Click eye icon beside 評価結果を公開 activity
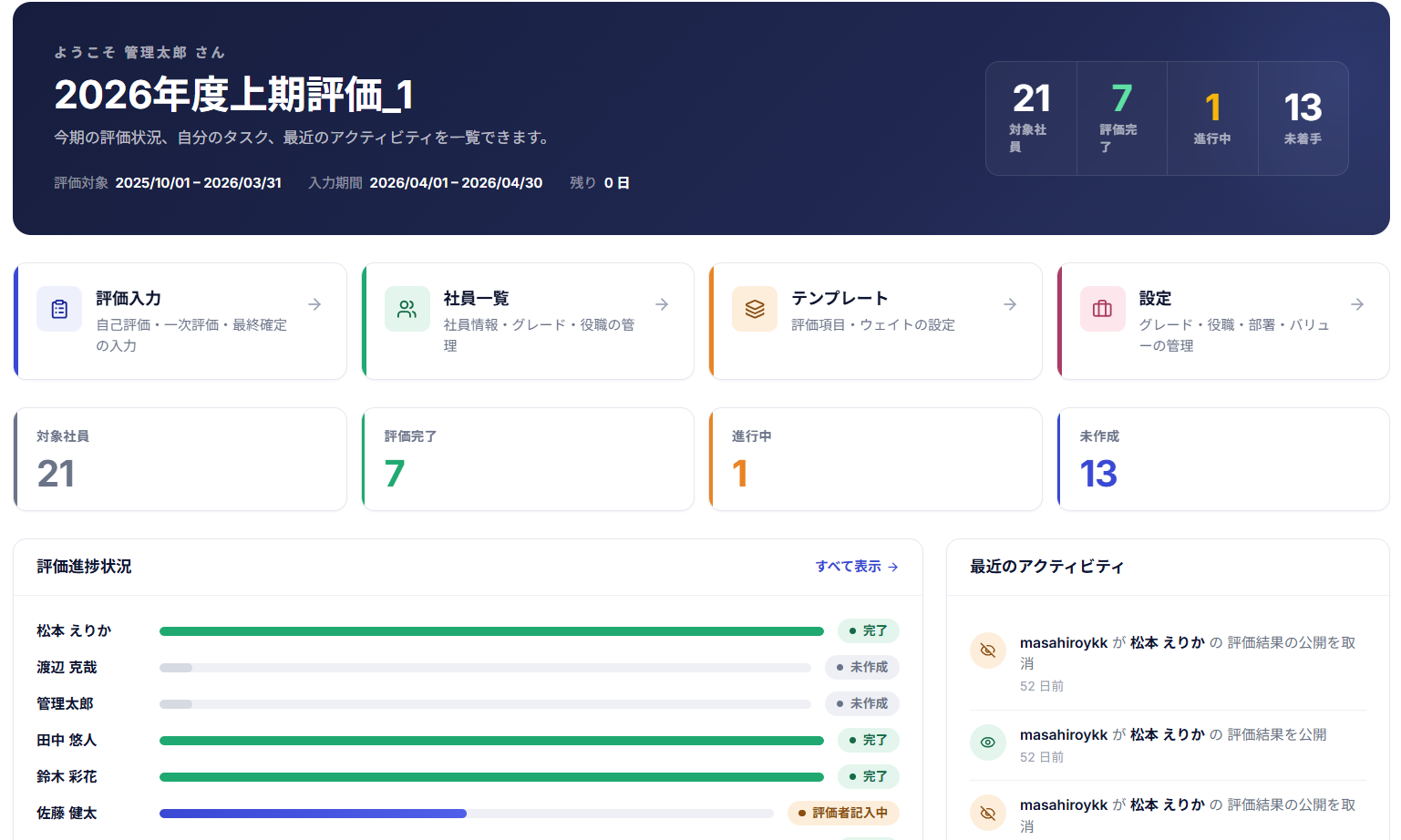The height and width of the screenshot is (840, 1401). pyautogui.click(x=988, y=743)
